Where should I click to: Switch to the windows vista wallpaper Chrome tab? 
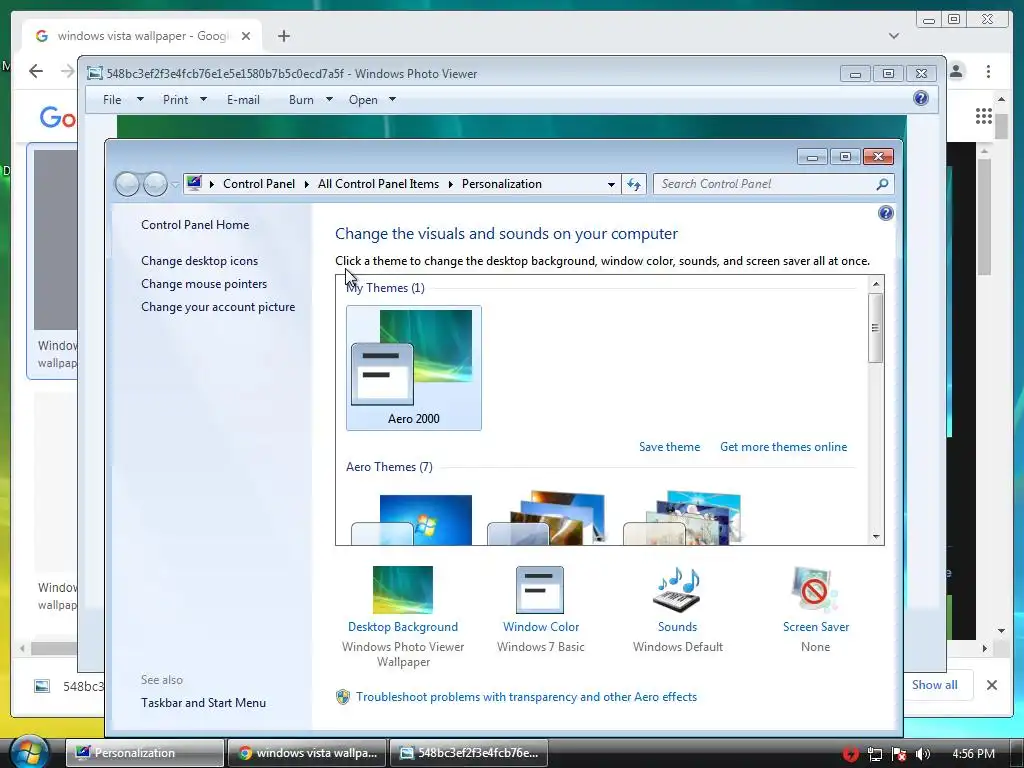(x=142, y=36)
